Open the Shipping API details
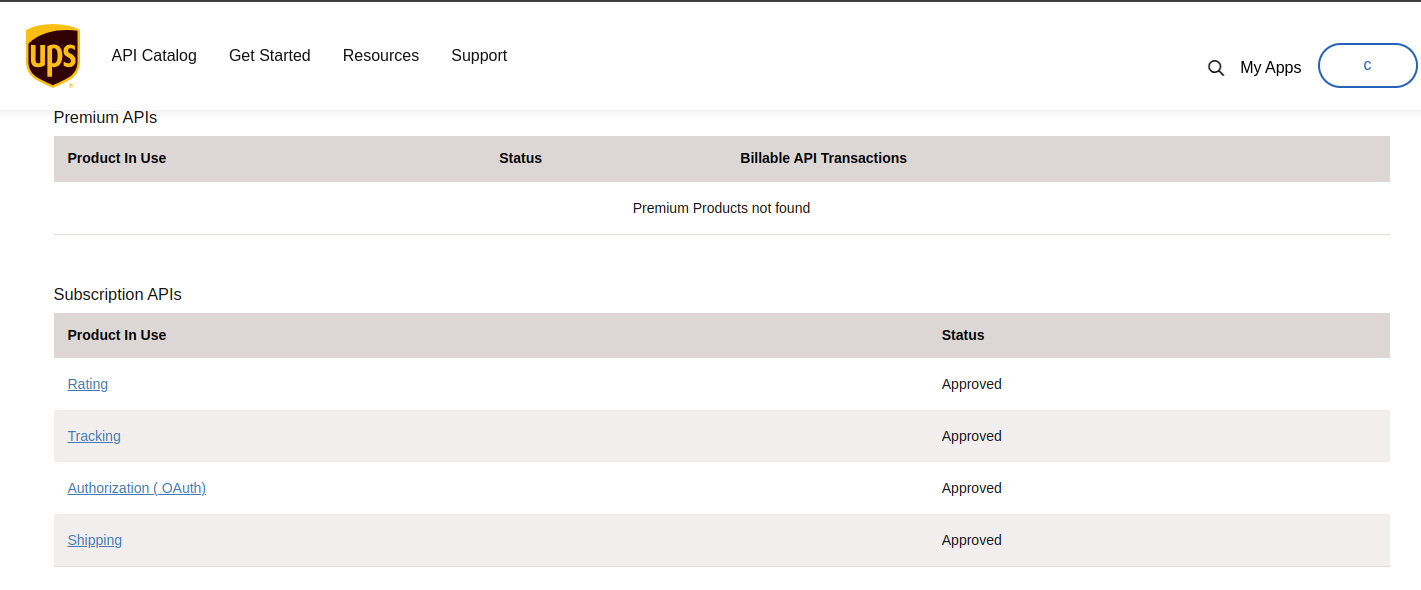 click(94, 540)
